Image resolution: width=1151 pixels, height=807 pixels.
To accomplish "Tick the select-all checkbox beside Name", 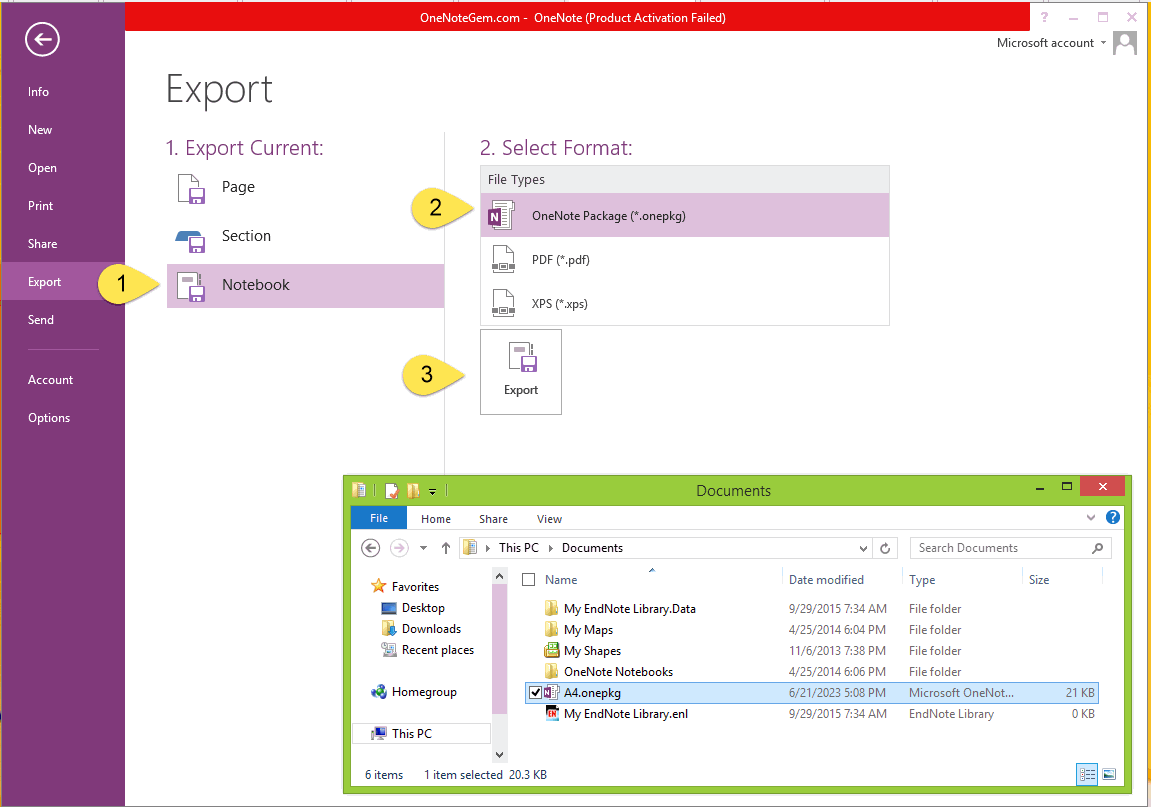I will [529, 580].
